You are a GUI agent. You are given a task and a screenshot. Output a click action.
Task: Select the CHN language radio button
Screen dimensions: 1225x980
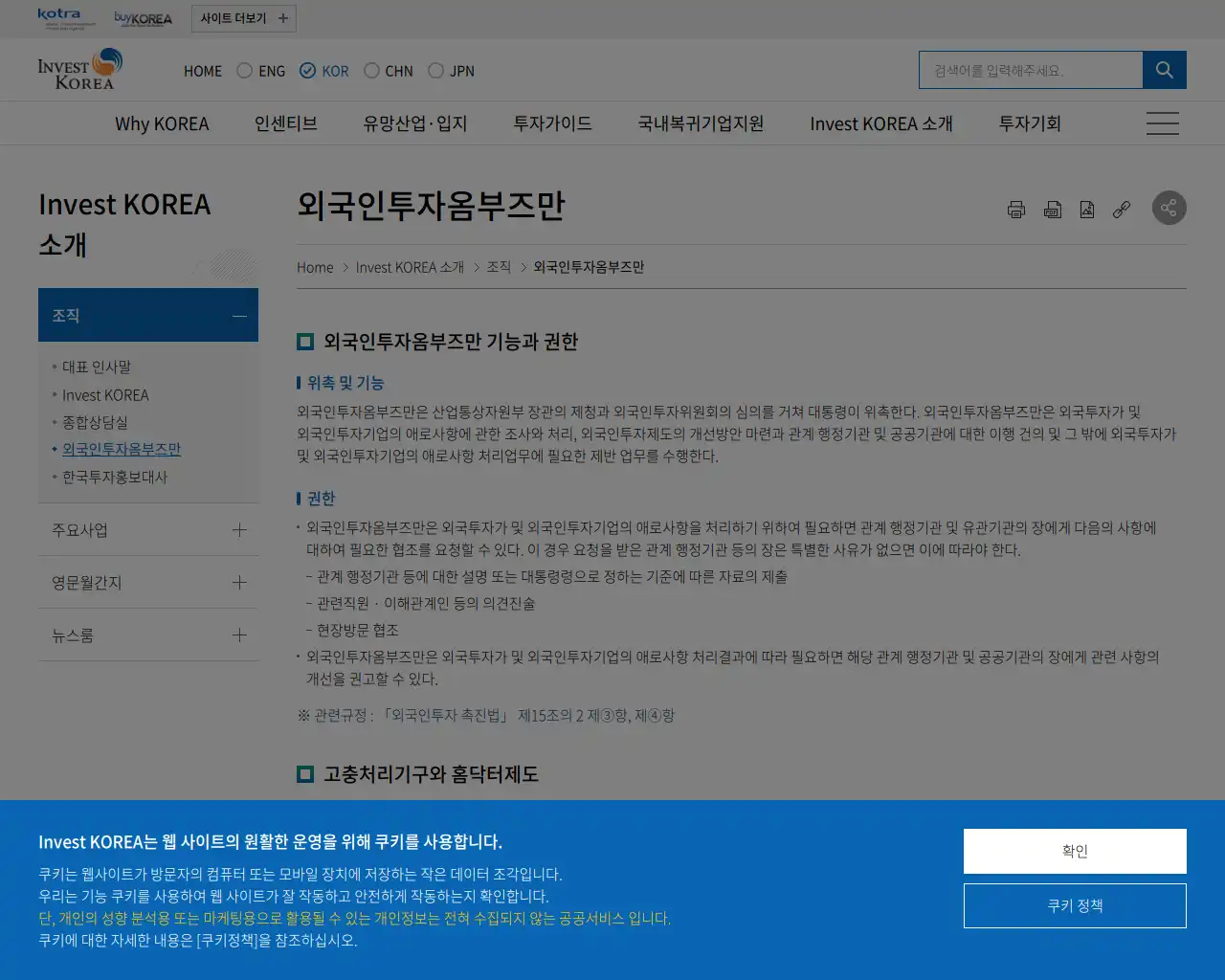(x=369, y=70)
